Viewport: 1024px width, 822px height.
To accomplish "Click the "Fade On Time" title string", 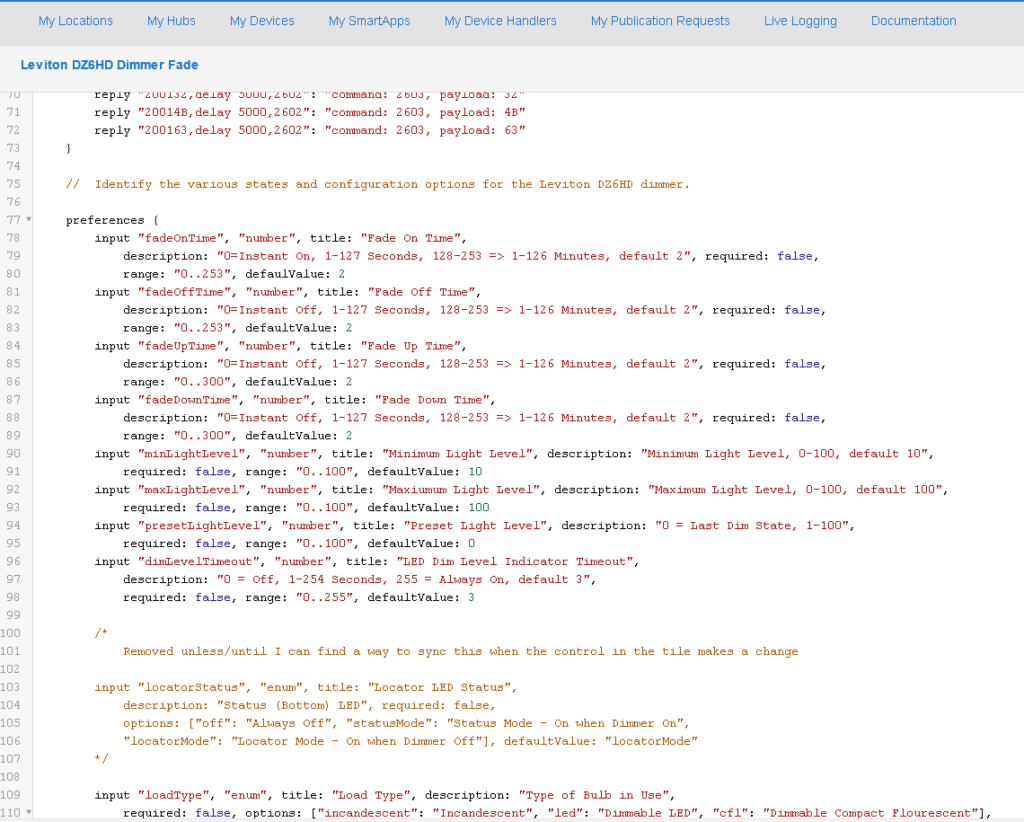I will pyautogui.click(x=410, y=238).
